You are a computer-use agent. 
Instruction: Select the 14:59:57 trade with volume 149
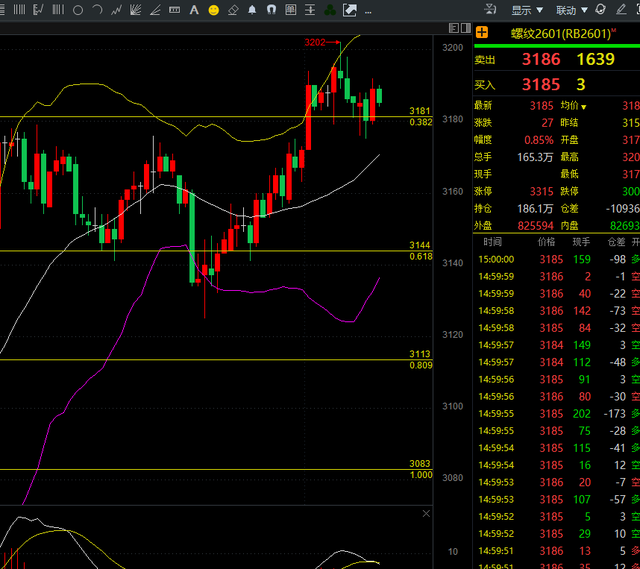click(x=557, y=345)
